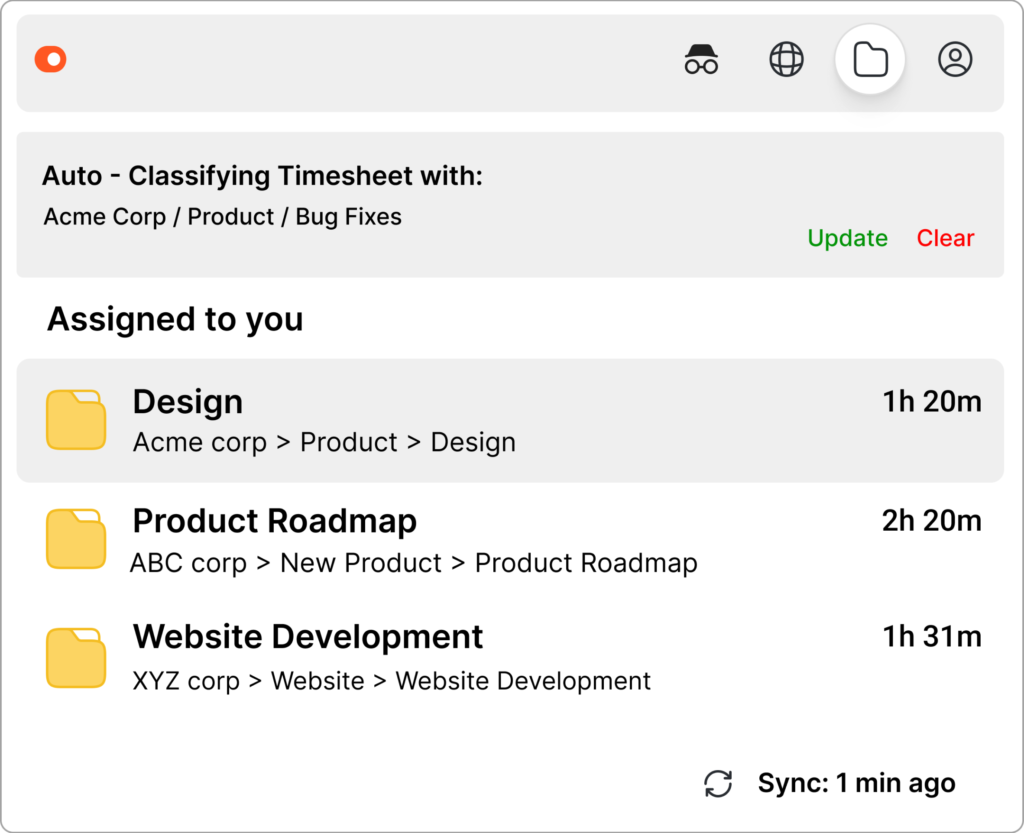Click the Design project folder icon
Viewport: 1024px width, 833px height.
[x=76, y=420]
